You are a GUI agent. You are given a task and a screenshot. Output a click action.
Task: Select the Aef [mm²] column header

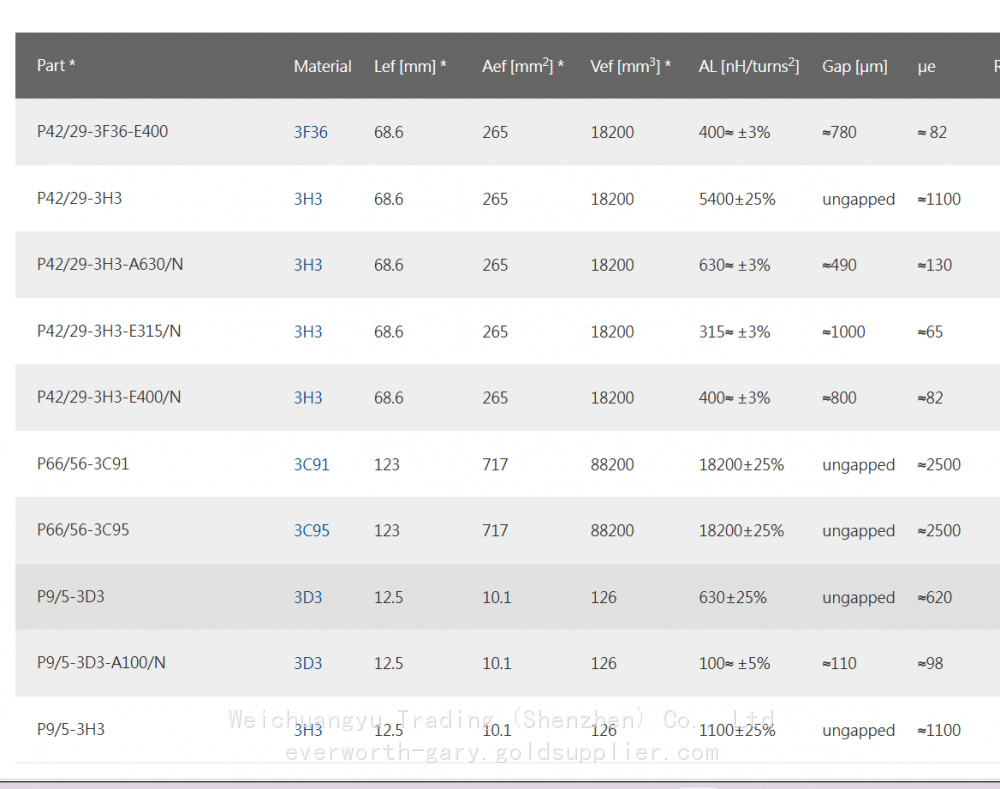pos(523,66)
